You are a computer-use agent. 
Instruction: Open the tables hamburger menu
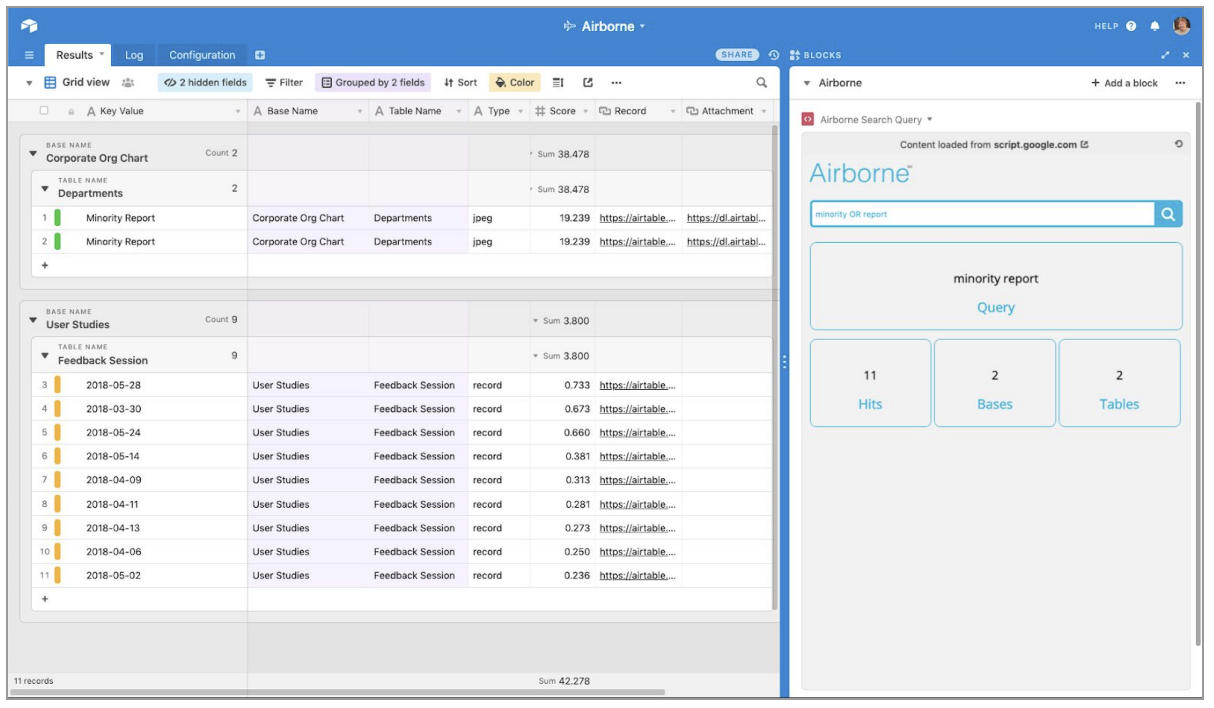29,55
